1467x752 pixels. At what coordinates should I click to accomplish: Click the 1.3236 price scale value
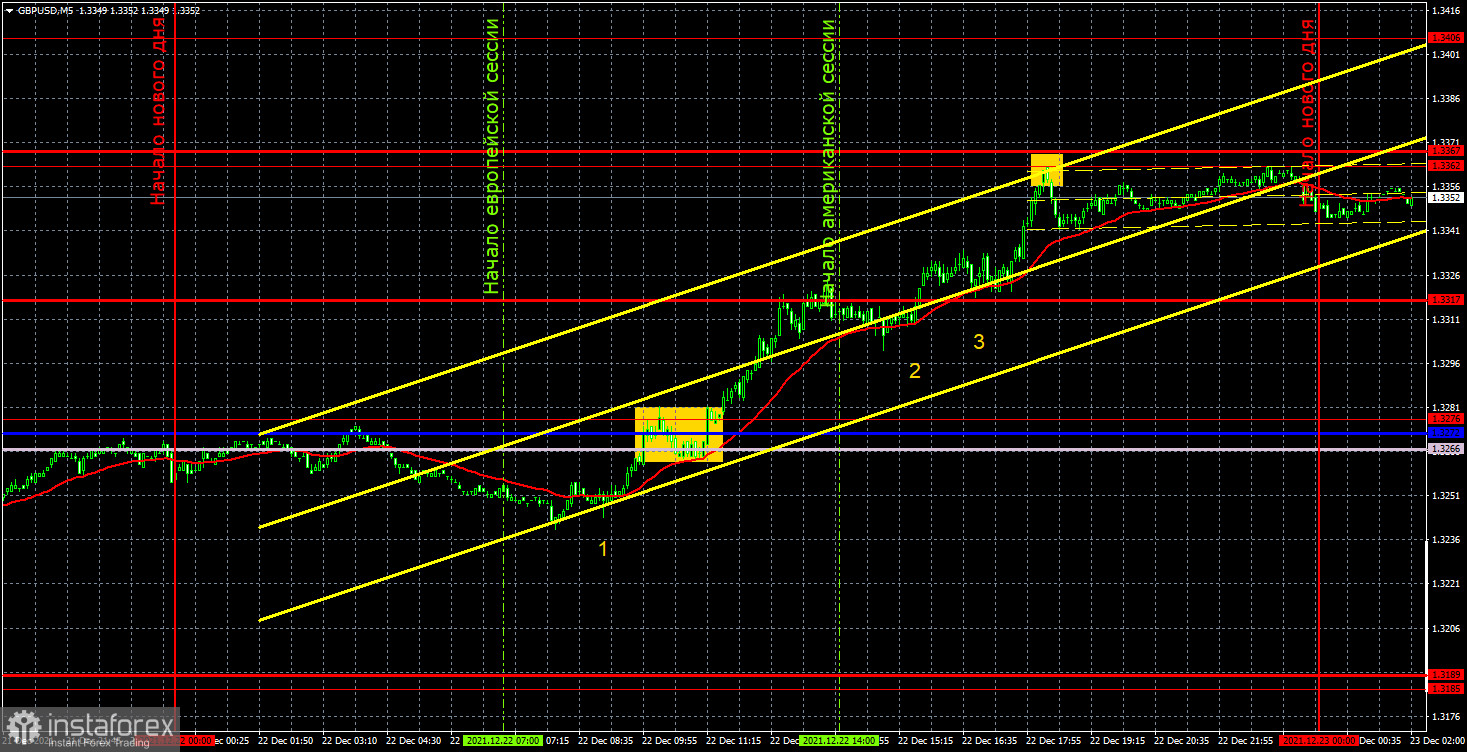(x=1446, y=540)
